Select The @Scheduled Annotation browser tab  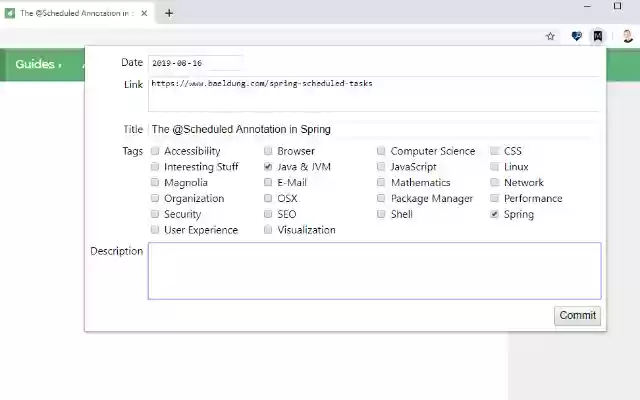point(78,13)
